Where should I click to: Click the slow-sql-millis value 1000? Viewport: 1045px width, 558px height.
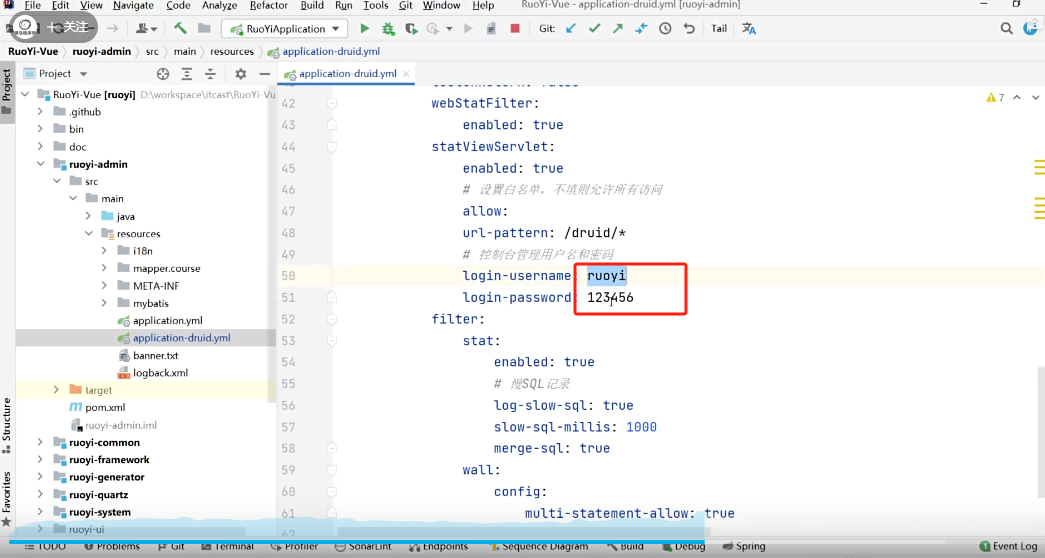coord(641,427)
